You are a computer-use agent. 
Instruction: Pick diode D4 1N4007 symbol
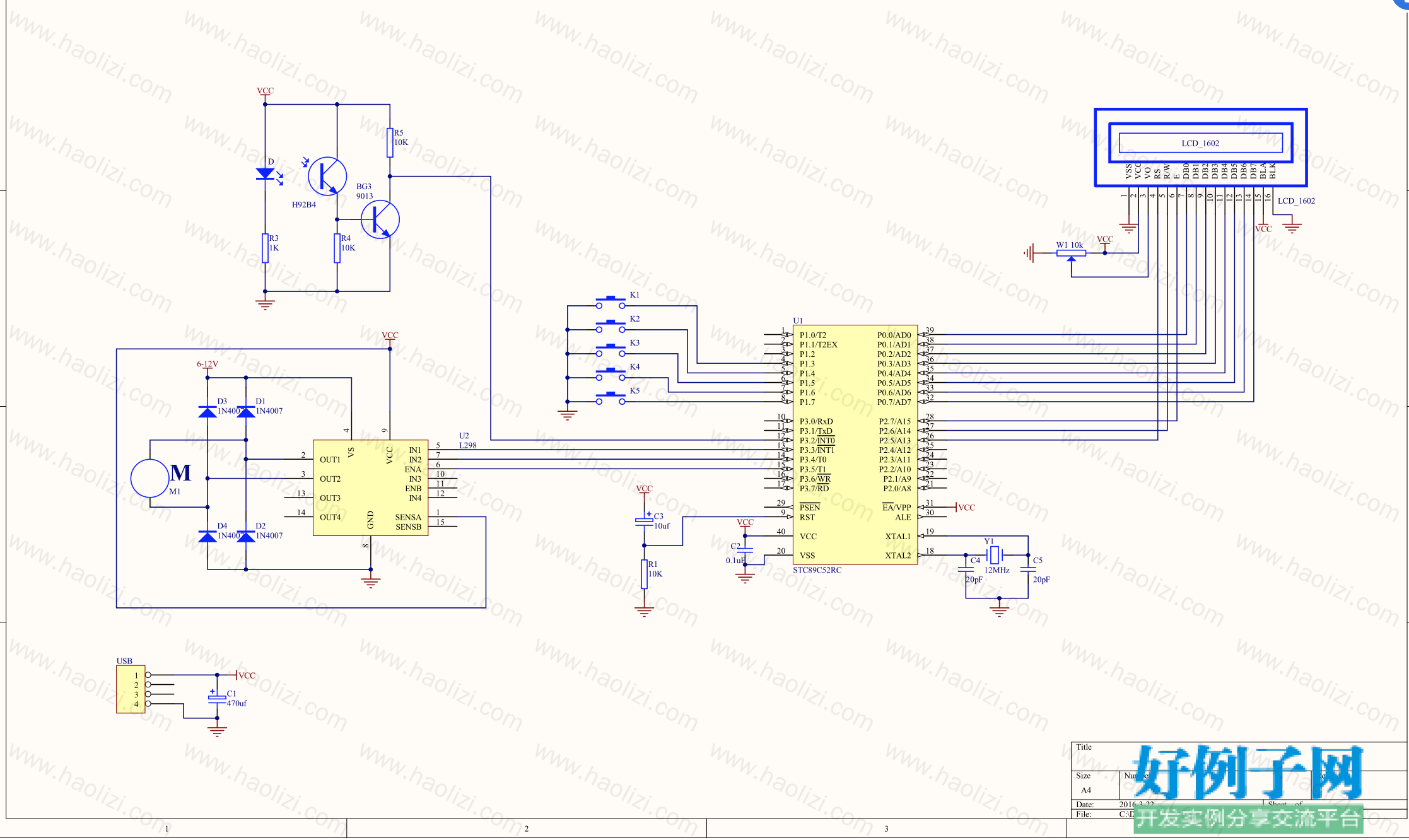click(208, 536)
